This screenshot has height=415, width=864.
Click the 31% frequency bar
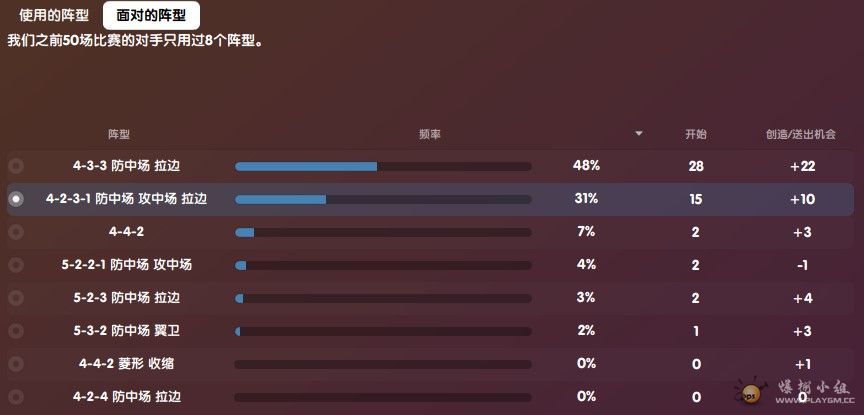pos(383,200)
